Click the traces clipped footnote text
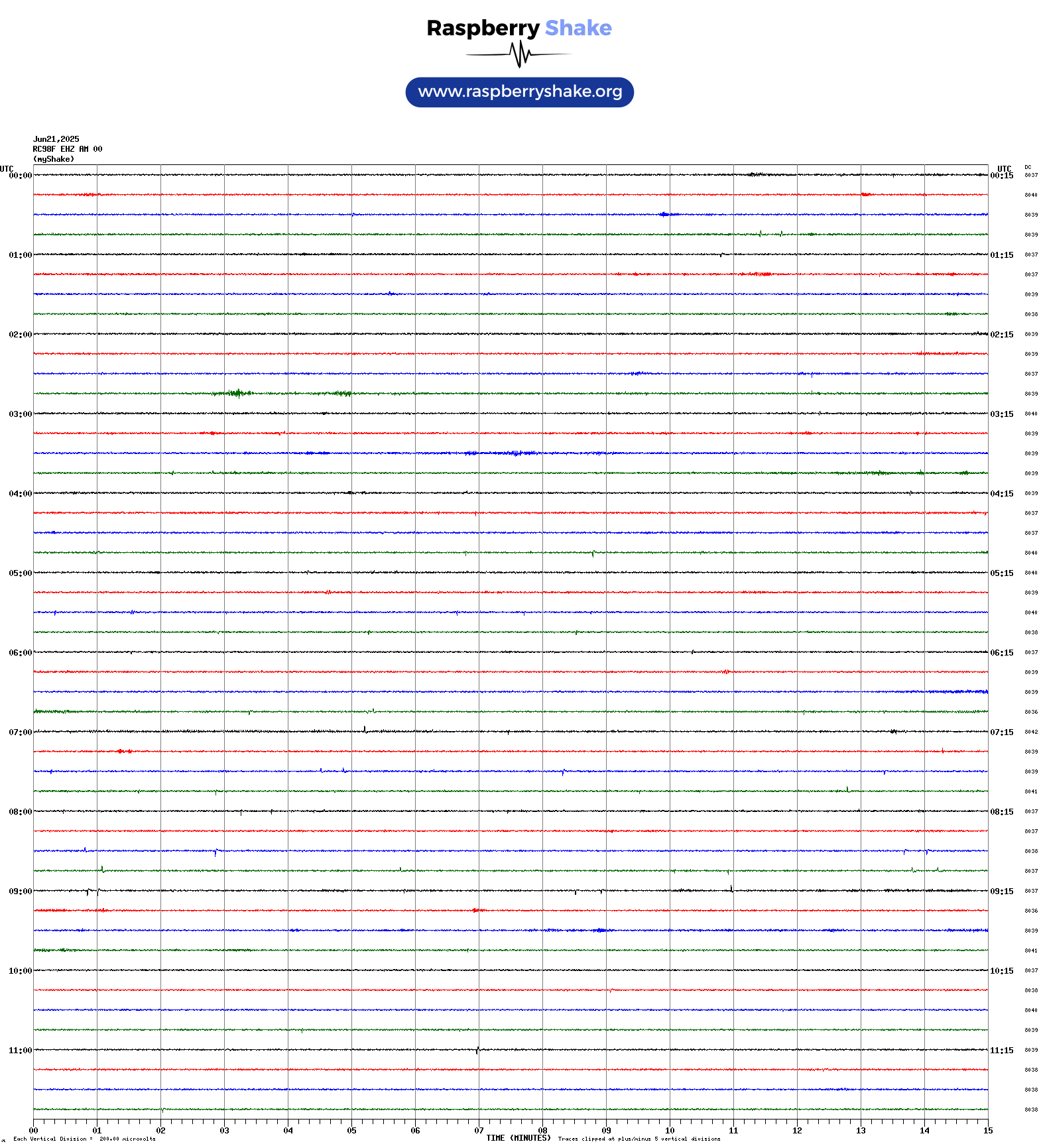The height and width of the screenshot is (1148, 1041). [x=639, y=1139]
